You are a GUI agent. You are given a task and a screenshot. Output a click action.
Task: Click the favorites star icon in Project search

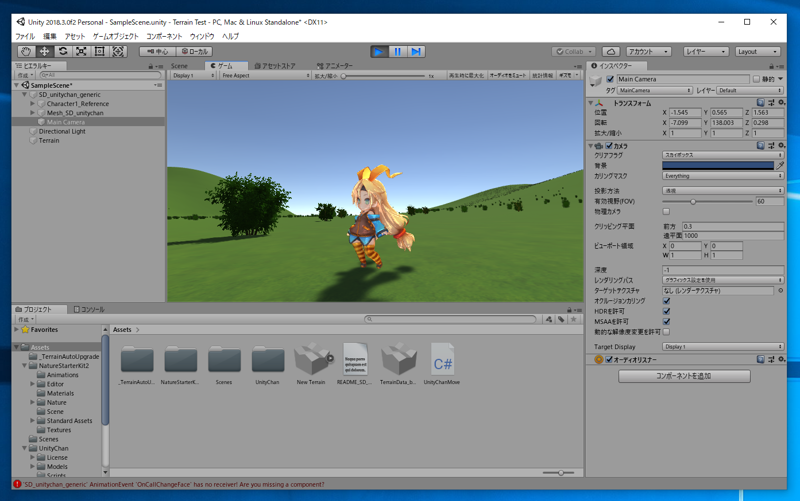pos(573,319)
